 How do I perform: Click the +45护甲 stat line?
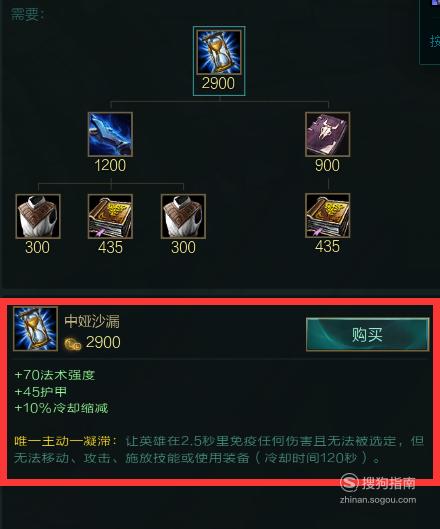pos(40,392)
